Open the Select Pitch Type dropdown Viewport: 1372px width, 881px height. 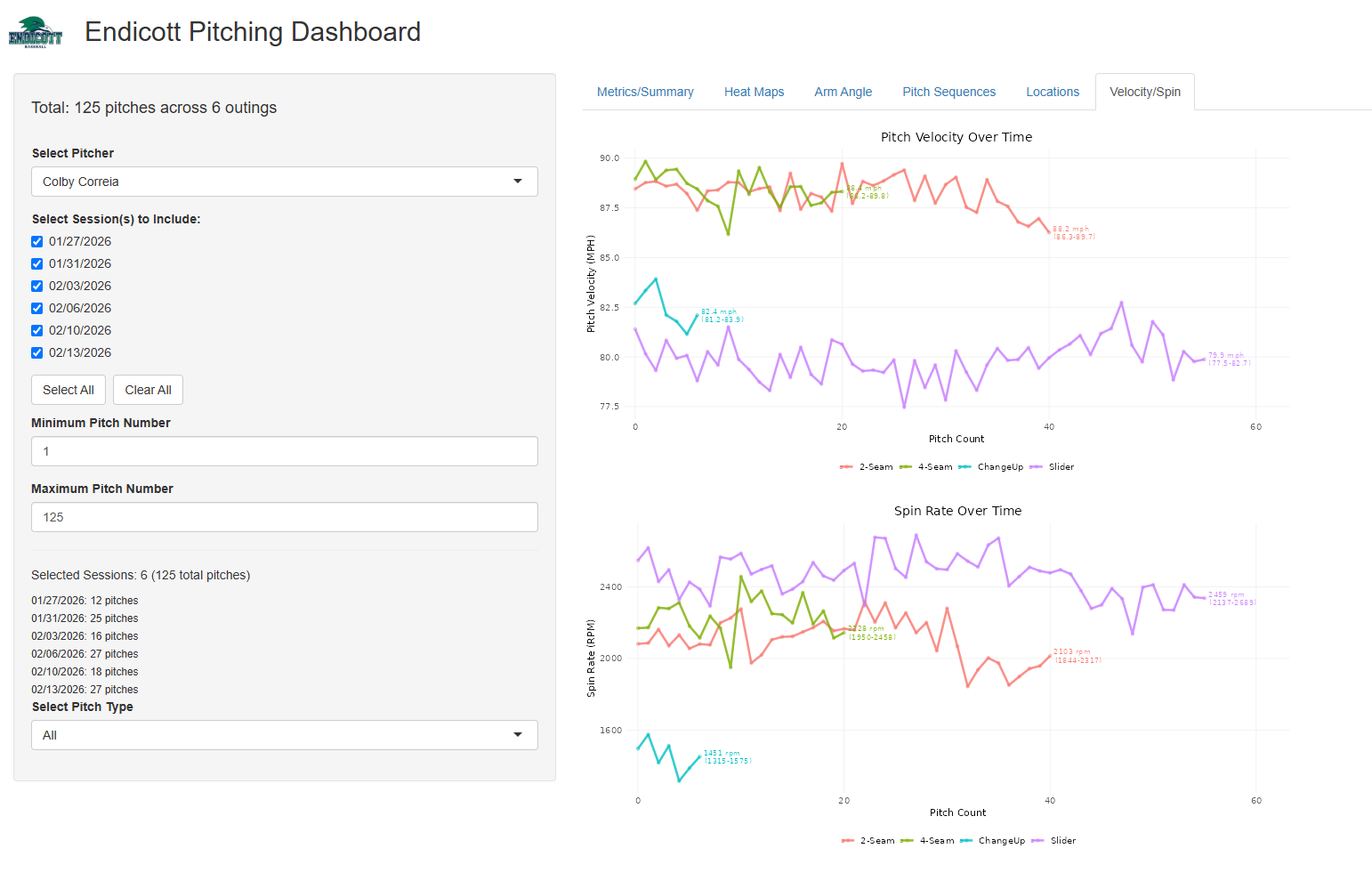285,735
